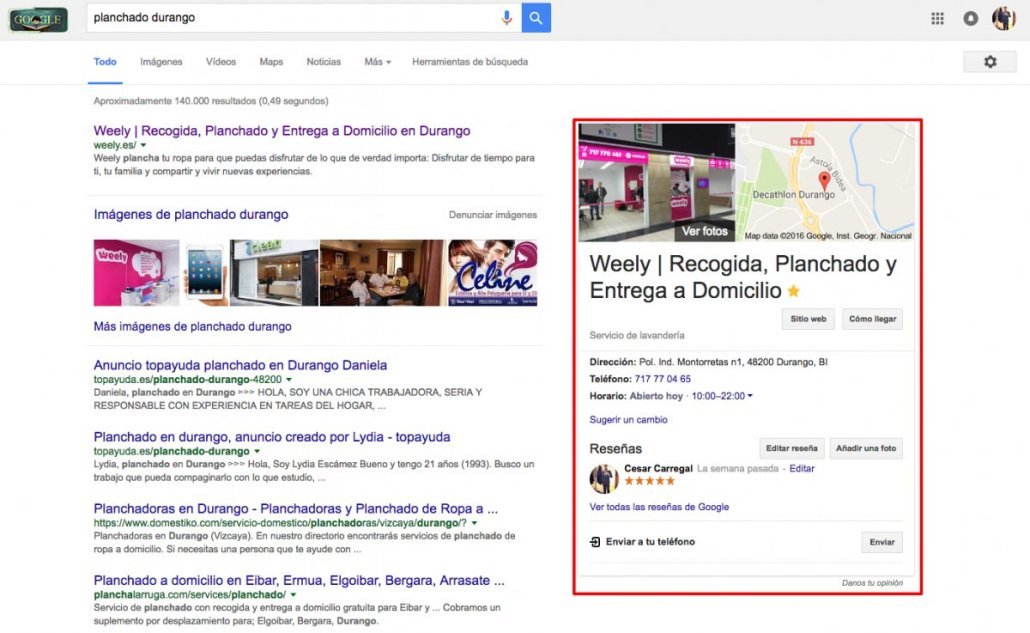Click the Cómo llegar button
1030x633 pixels.
(x=872, y=319)
